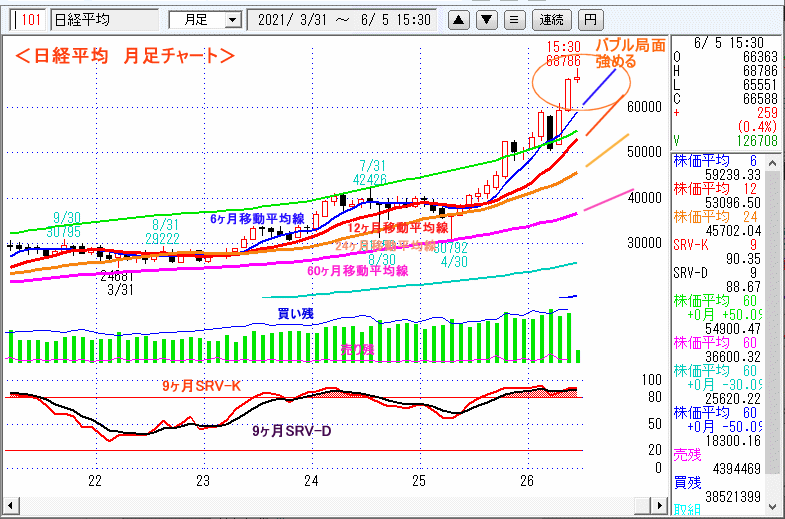The height and width of the screenshot is (519, 785).
Task: Click the 連続 button
Action: tap(552, 20)
